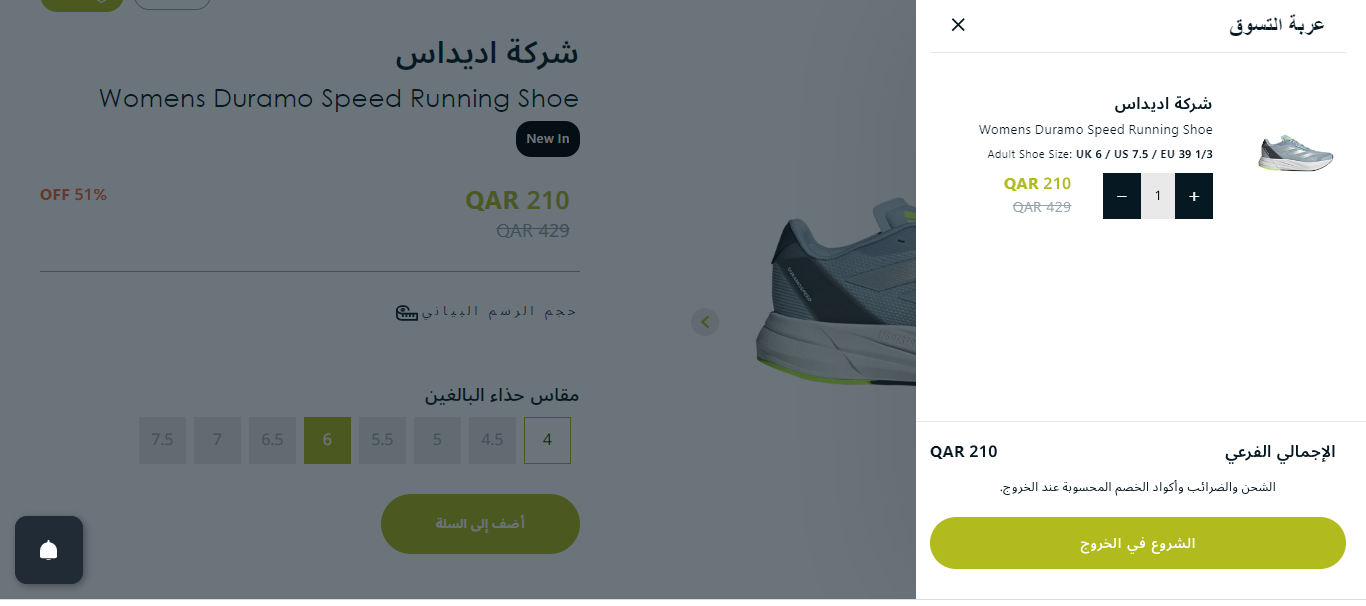
Task: Pick shoe size 7
Action: pos(217,440)
